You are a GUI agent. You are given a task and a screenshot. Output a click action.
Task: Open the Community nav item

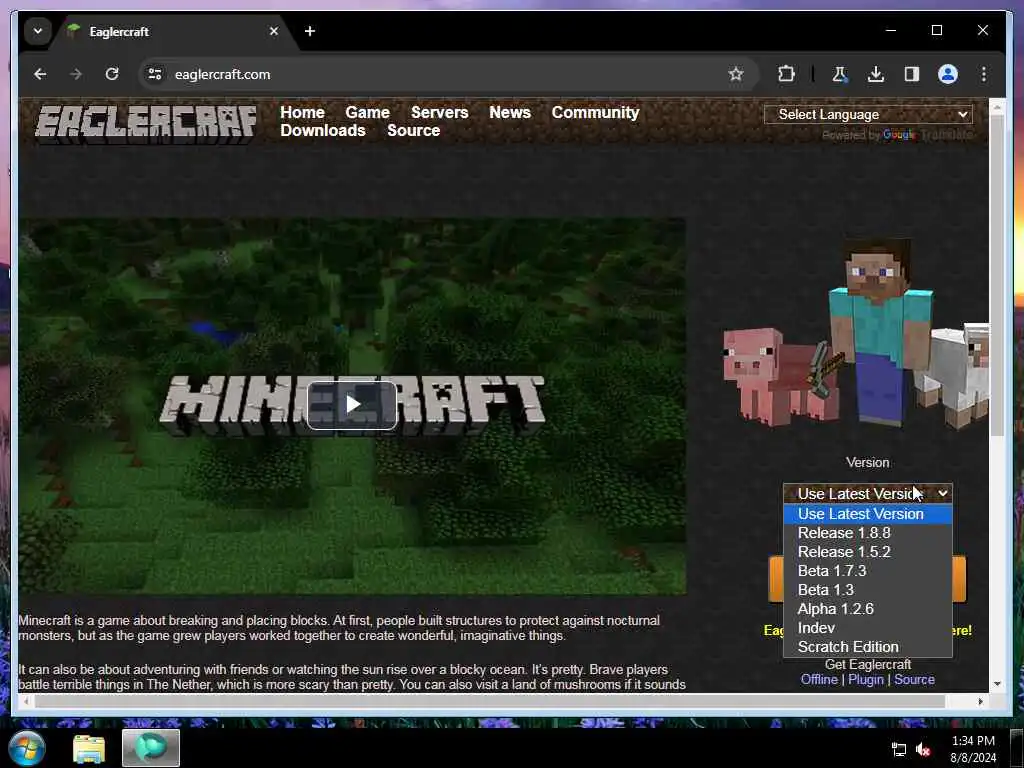(596, 112)
